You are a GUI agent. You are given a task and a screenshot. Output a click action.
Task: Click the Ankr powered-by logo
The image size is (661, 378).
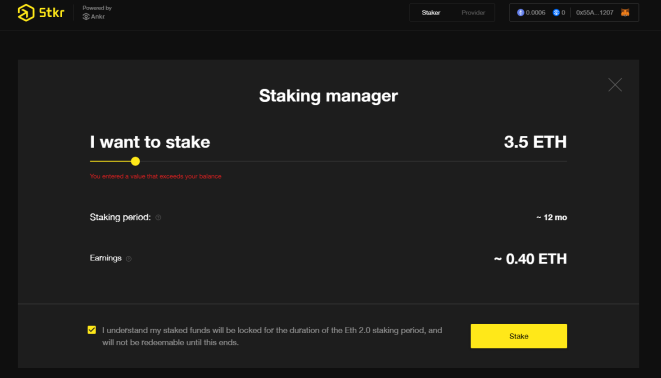pos(94,17)
